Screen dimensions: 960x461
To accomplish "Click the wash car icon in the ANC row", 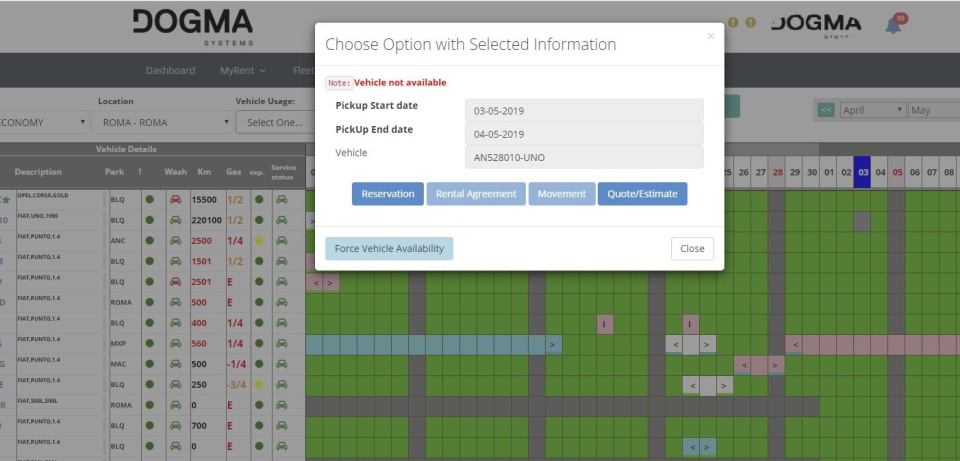I will click(175, 241).
